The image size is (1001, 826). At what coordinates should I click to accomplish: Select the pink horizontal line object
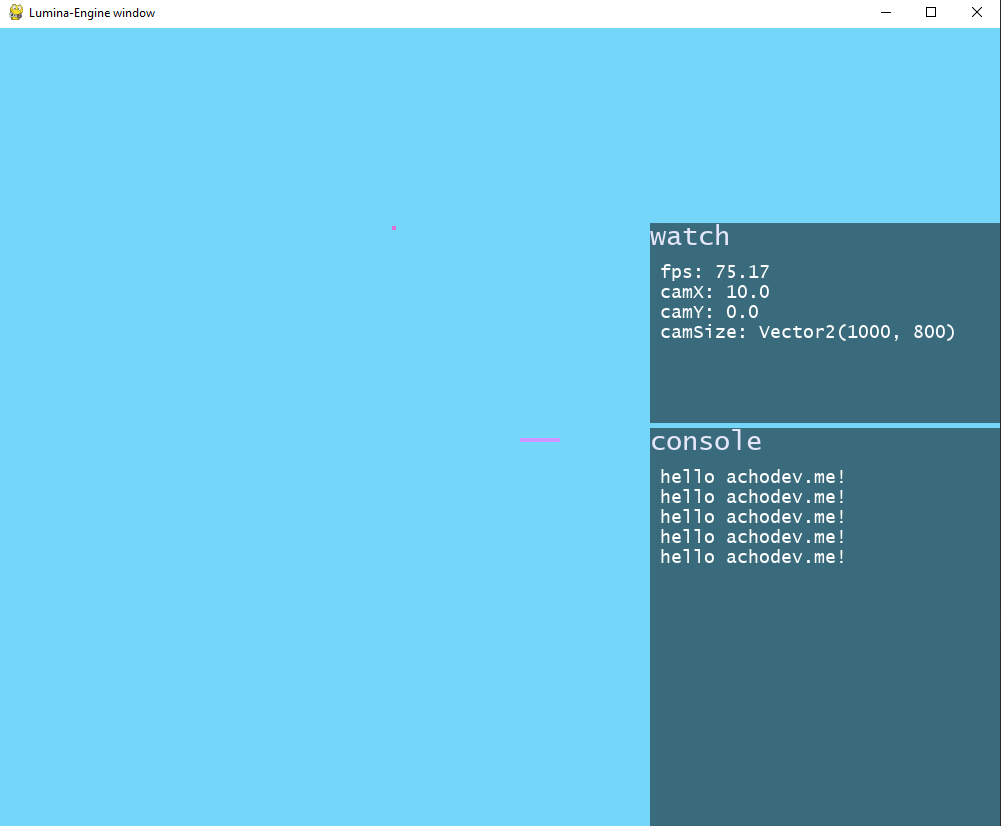(x=540, y=440)
